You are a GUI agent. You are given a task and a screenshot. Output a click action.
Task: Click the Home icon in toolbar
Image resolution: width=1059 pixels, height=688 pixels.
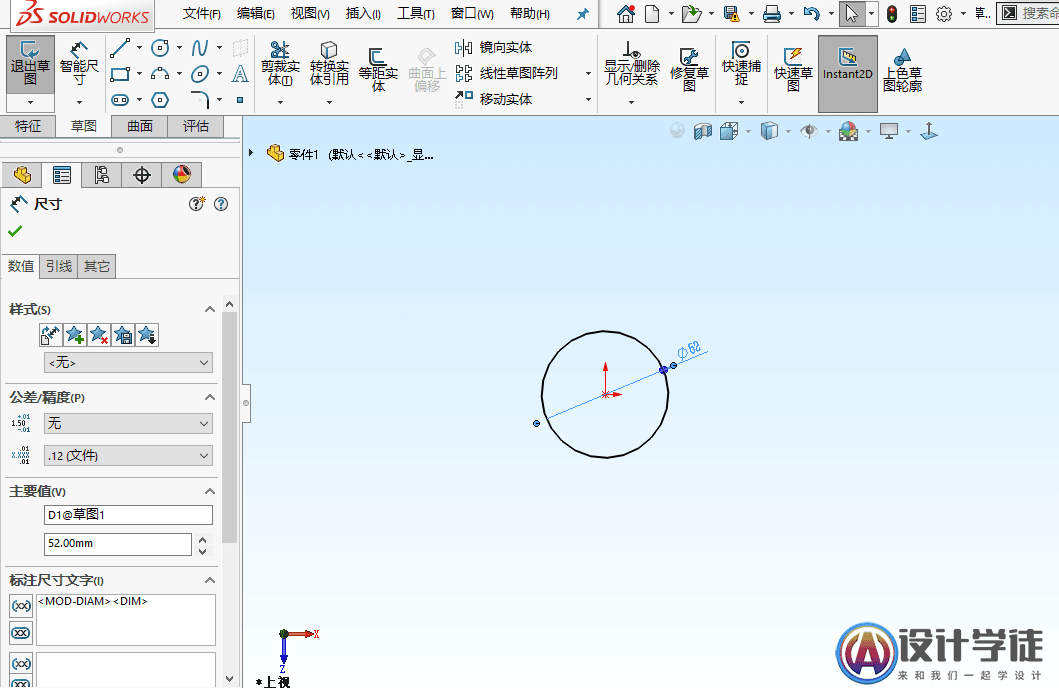626,14
